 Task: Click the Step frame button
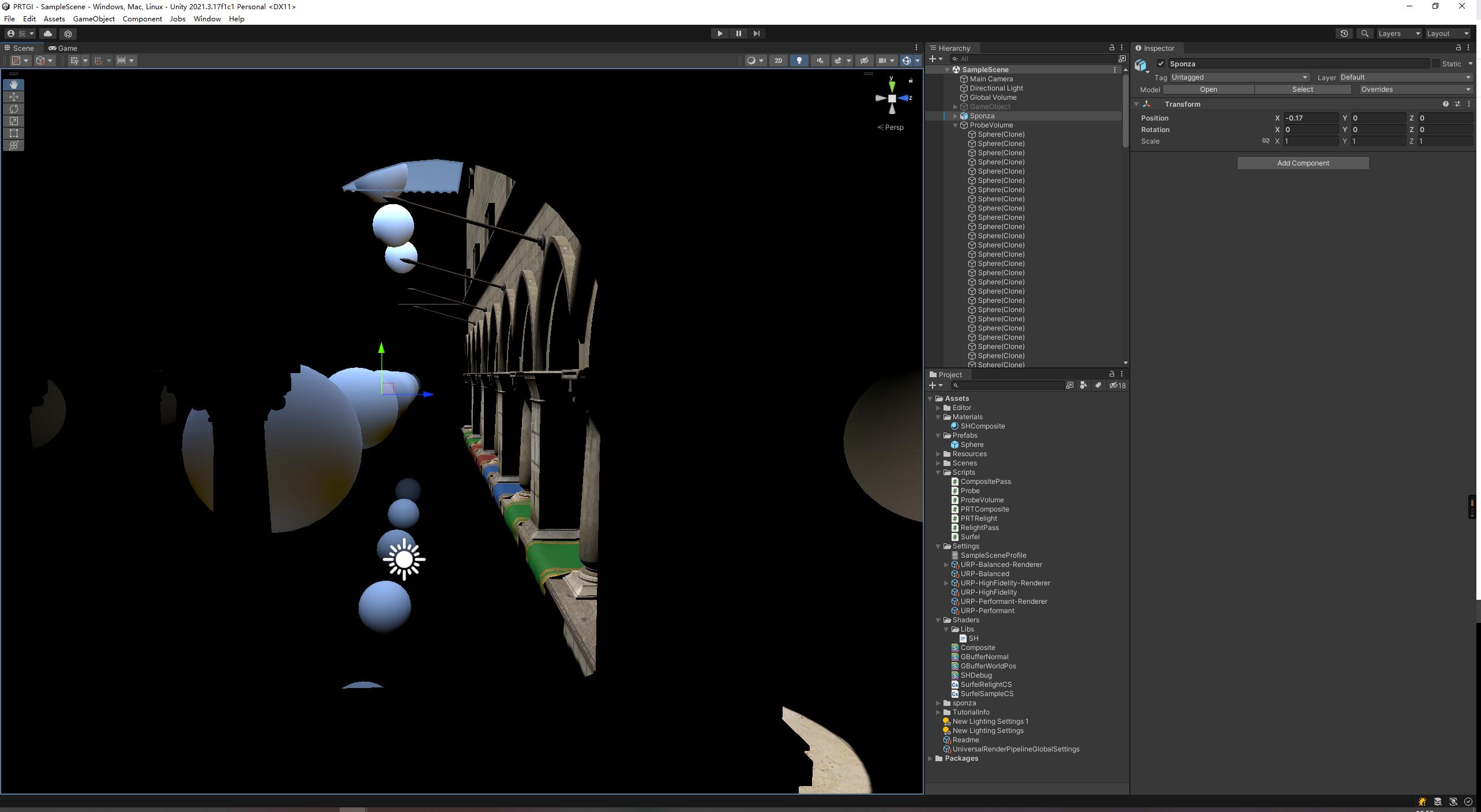tap(756, 33)
